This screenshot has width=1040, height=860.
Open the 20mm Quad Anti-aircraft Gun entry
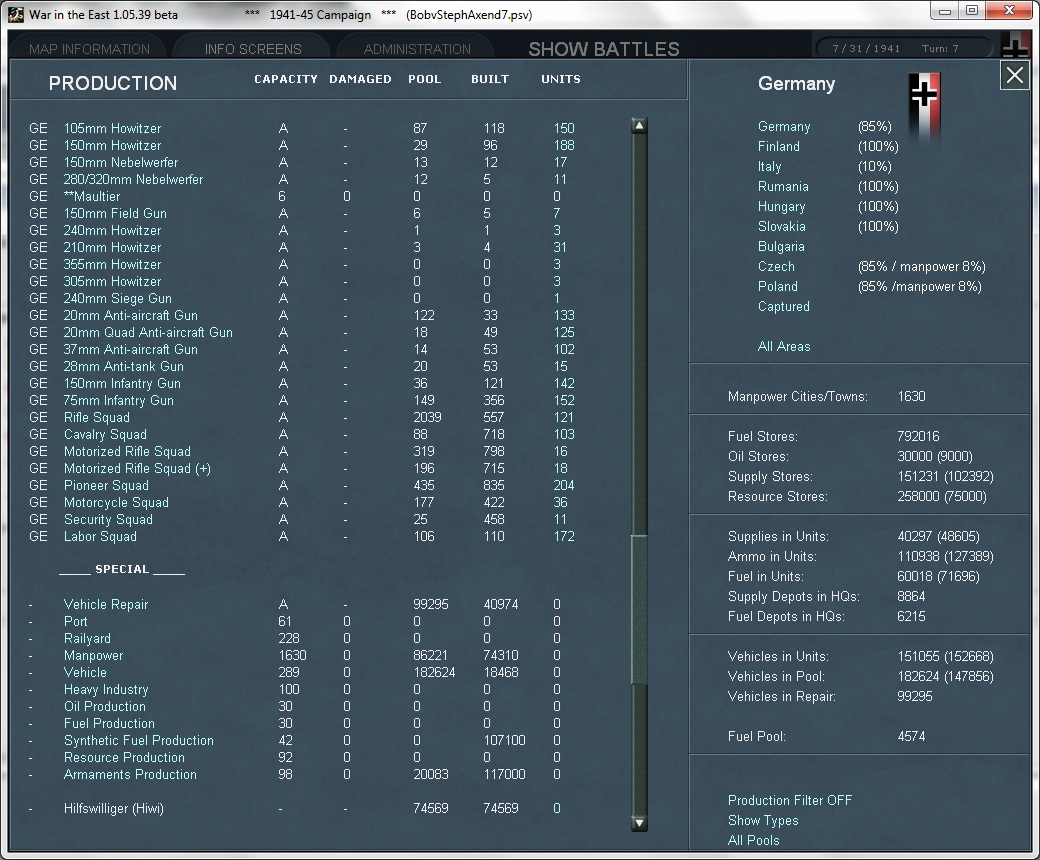pyautogui.click(x=148, y=333)
